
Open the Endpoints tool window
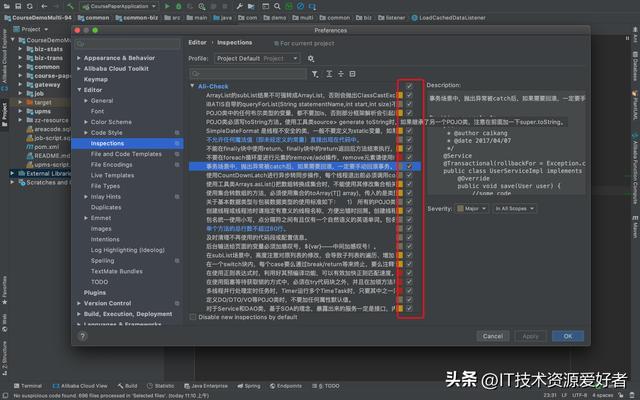286,386
